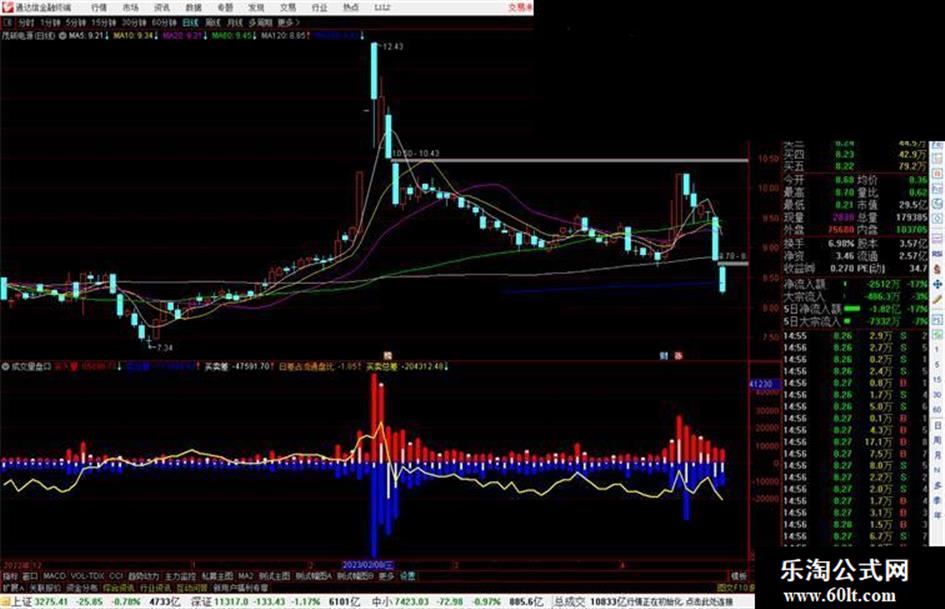
Task: Click the 上证 index in the status bar
Action: click(22, 602)
